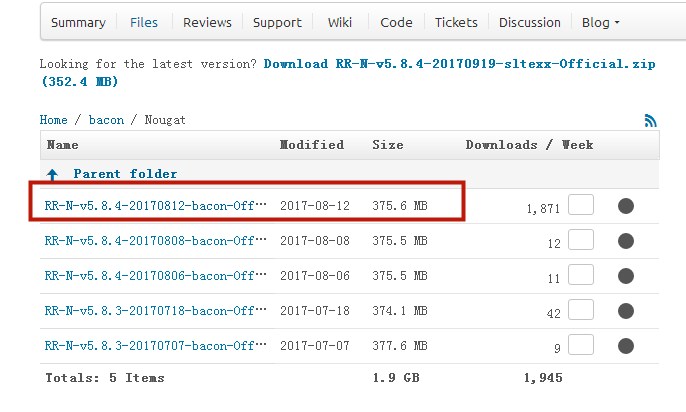
Task: Go to the Wiki tab
Action: (340, 22)
